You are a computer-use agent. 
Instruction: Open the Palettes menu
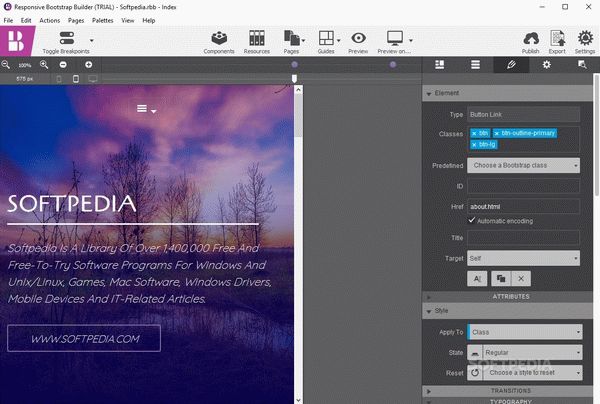103,20
